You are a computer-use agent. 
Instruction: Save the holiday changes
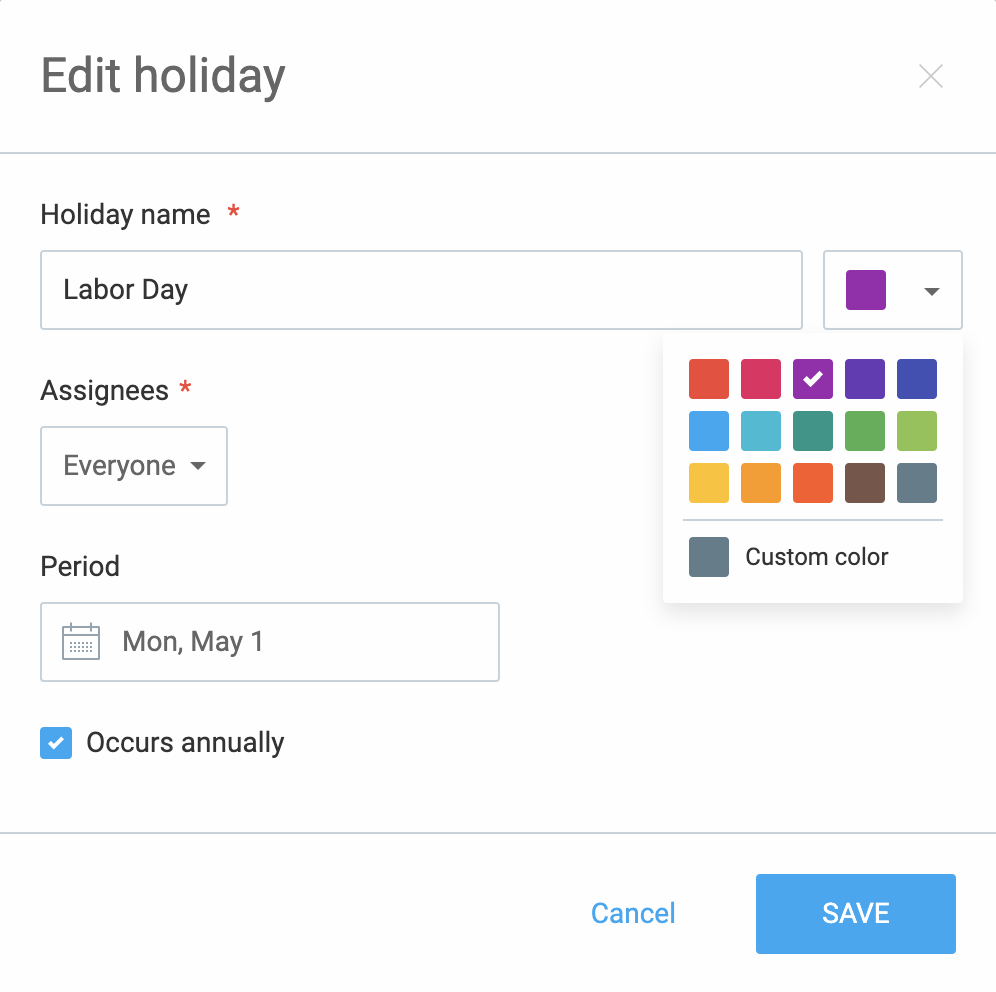pos(856,913)
